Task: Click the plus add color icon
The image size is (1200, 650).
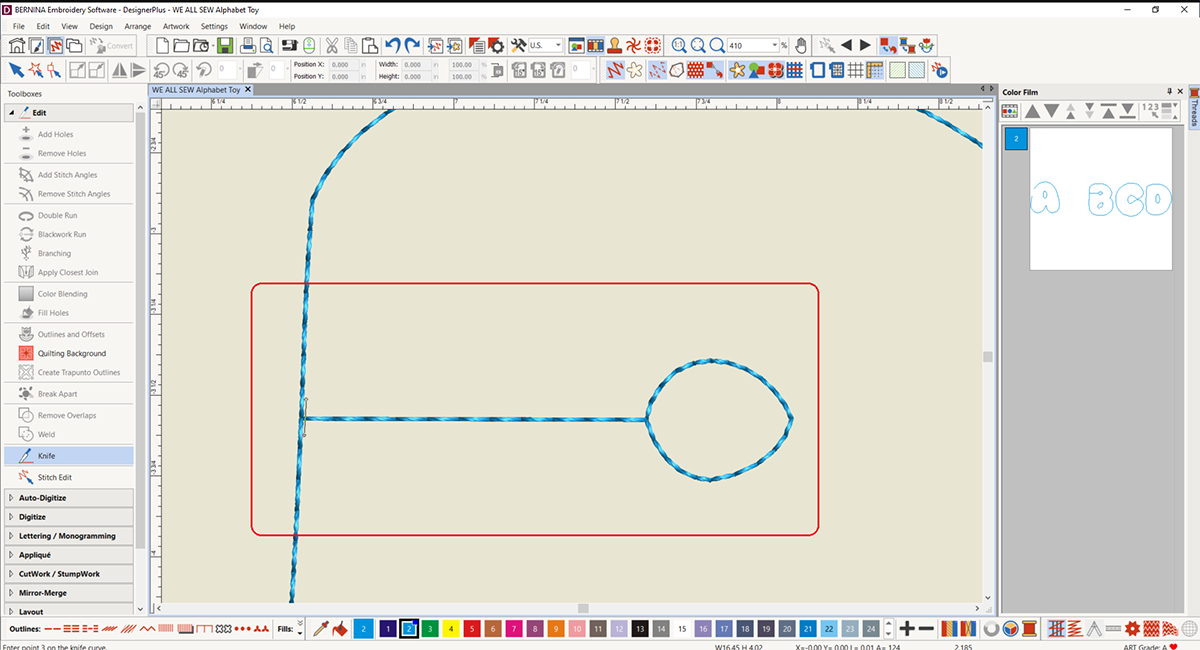Action: click(x=907, y=628)
